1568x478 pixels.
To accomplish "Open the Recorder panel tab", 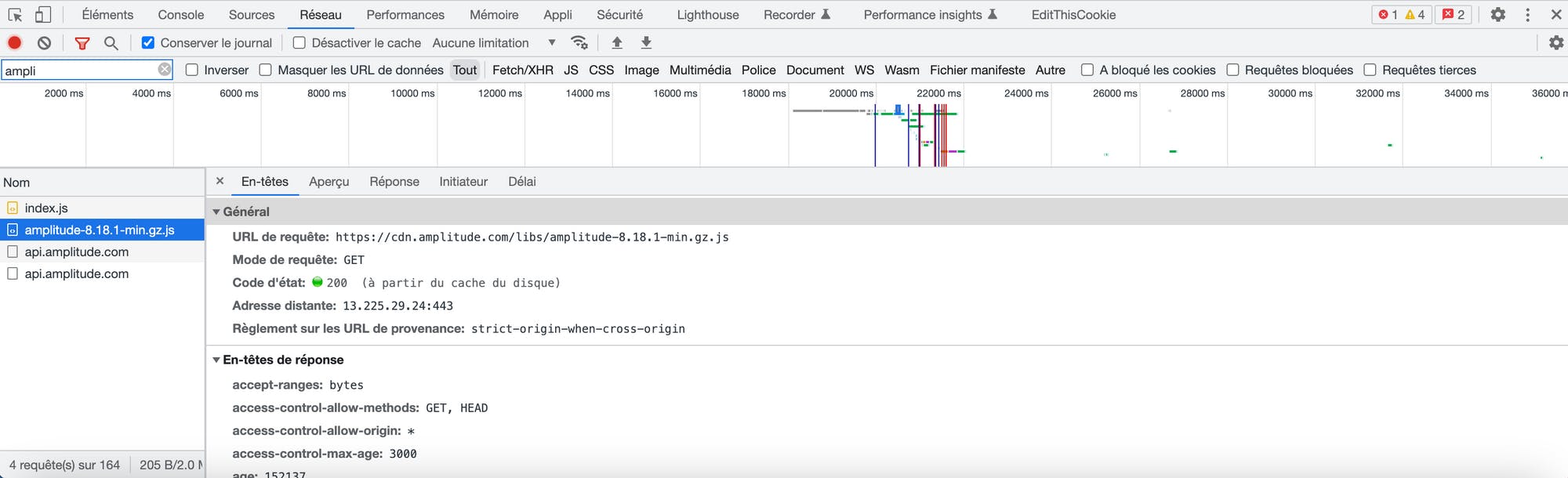I will pos(797,15).
